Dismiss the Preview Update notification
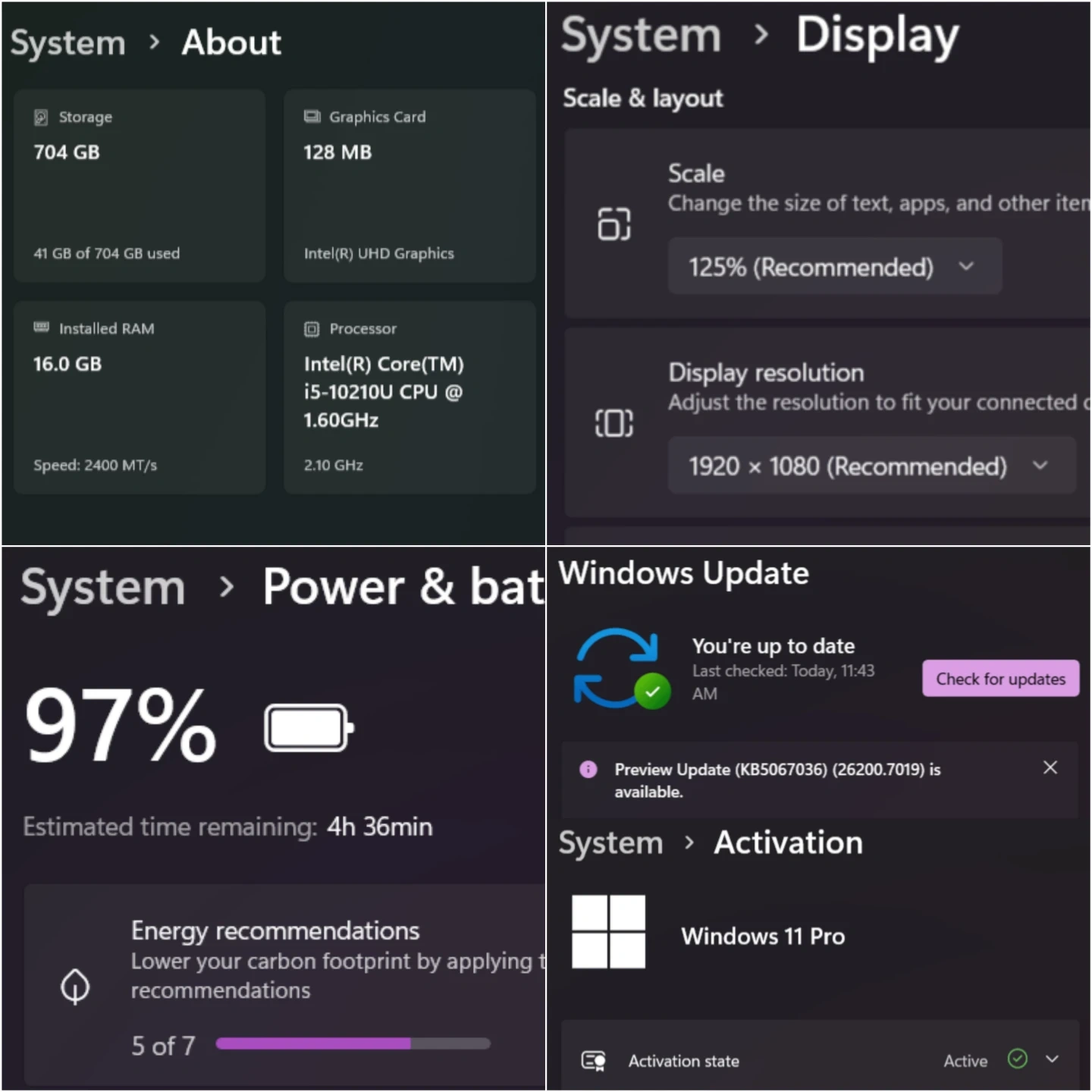 [1050, 767]
